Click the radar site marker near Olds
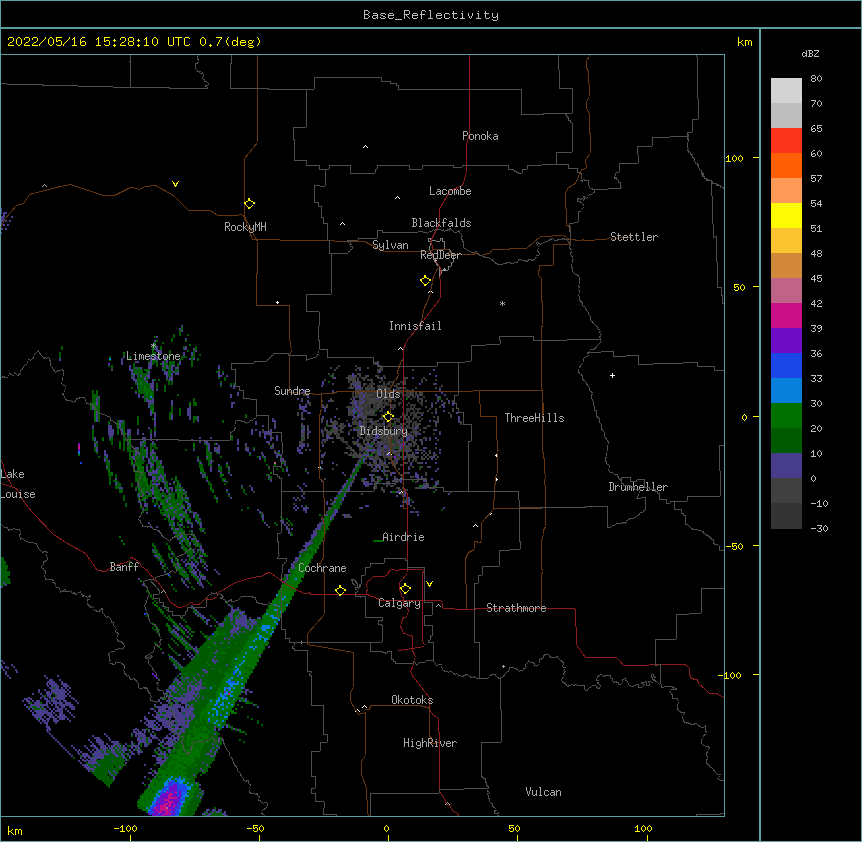This screenshot has height=842, width=862. coord(388,416)
